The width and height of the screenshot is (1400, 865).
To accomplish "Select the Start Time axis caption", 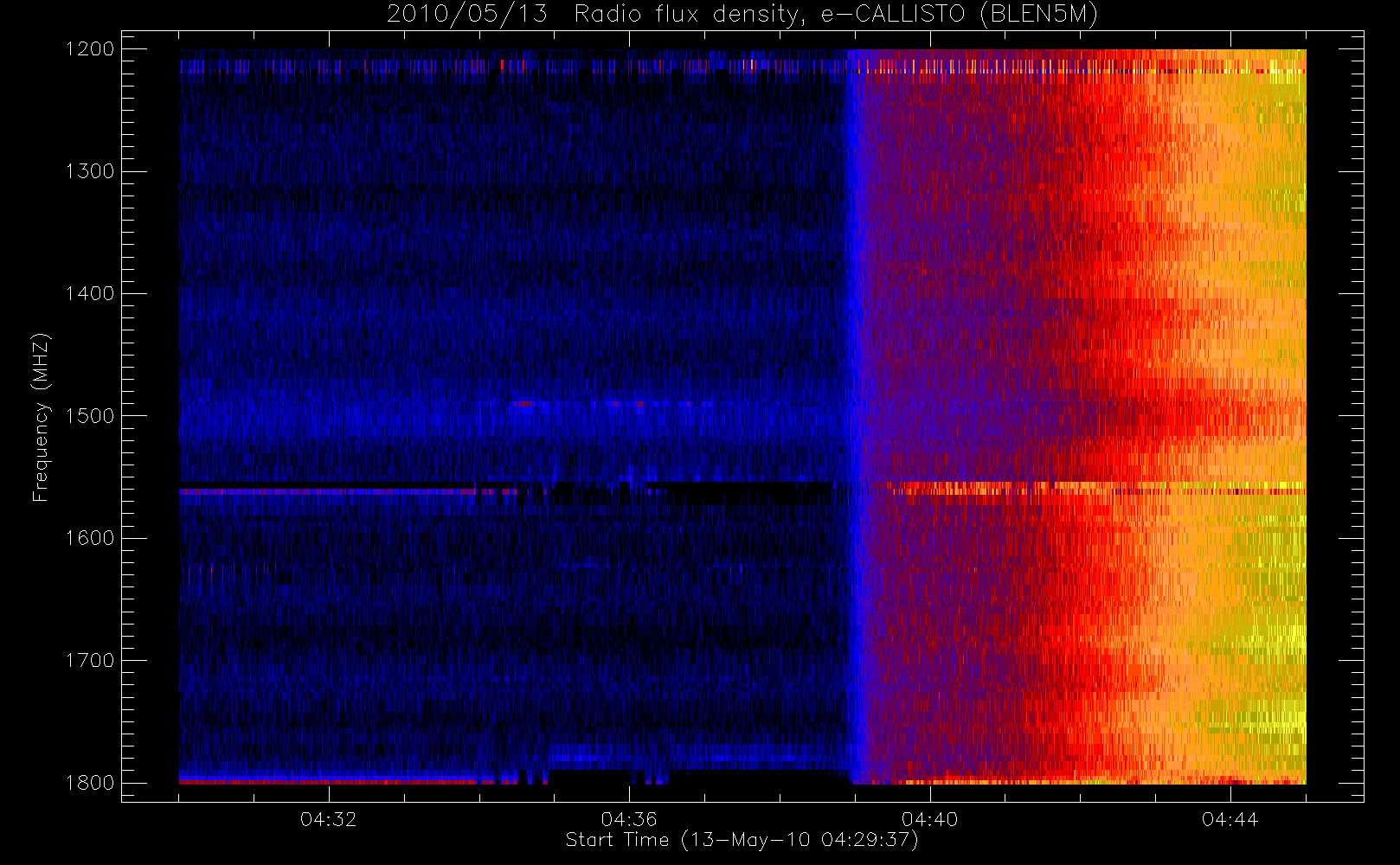I will point(742,840).
